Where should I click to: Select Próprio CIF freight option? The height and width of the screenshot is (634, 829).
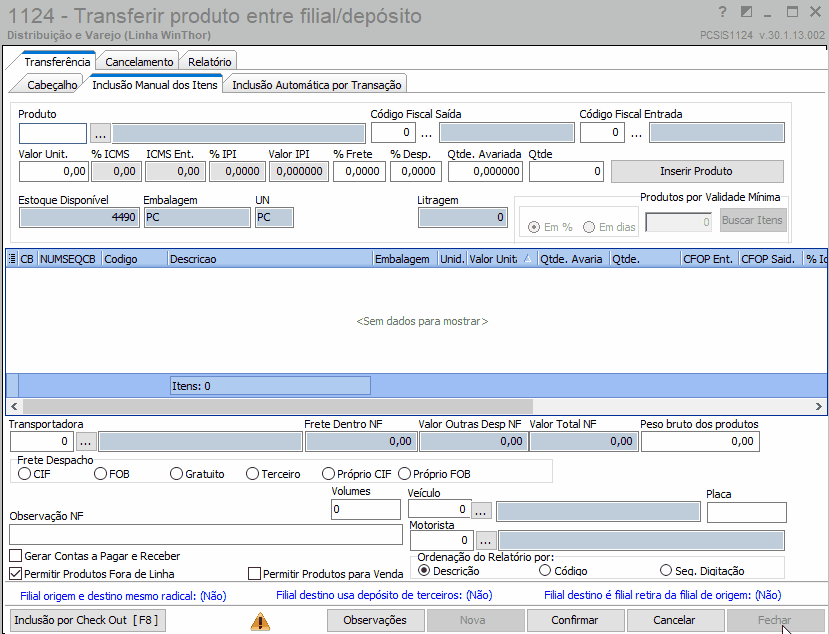click(328, 474)
